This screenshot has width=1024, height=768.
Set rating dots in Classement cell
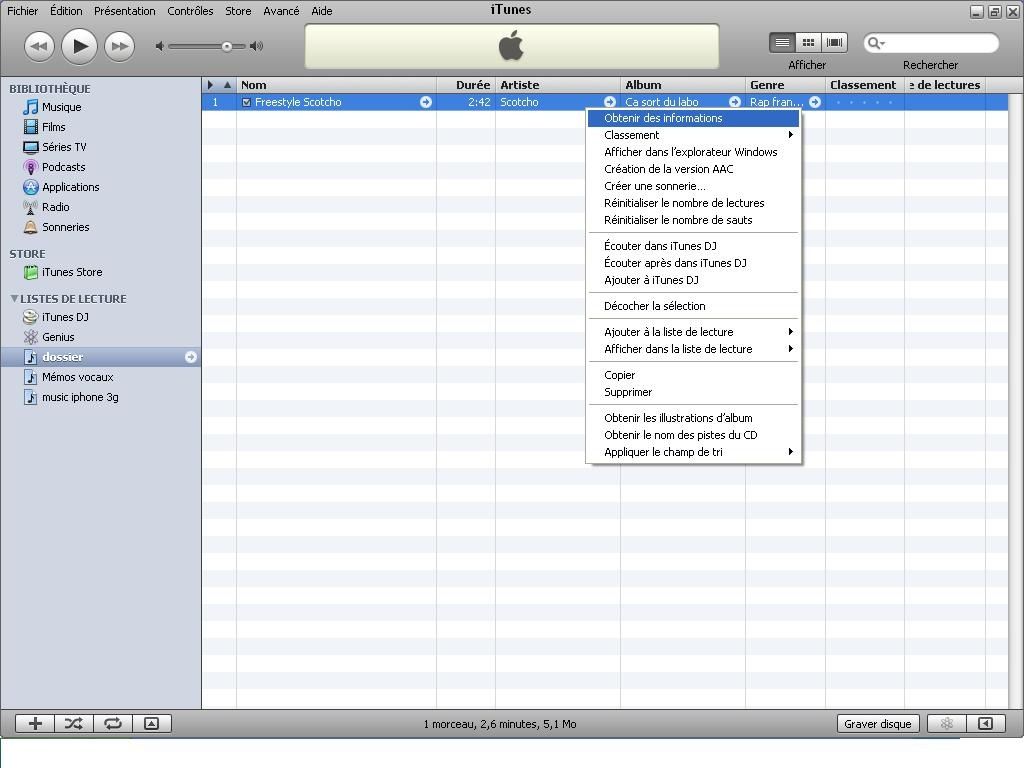[x=864, y=103]
